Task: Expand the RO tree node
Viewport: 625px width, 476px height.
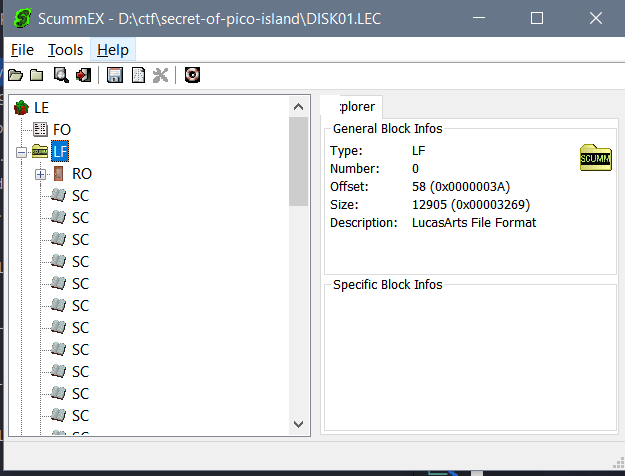Action: tap(41, 174)
